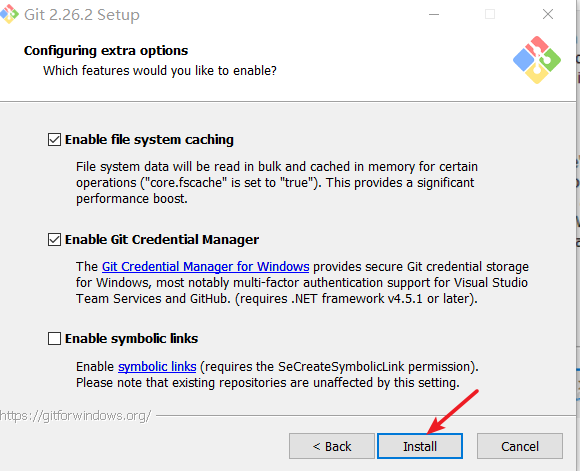Viewport: 580px width, 471px height.
Task: Abort setup using the Cancel button
Action: tap(520, 446)
